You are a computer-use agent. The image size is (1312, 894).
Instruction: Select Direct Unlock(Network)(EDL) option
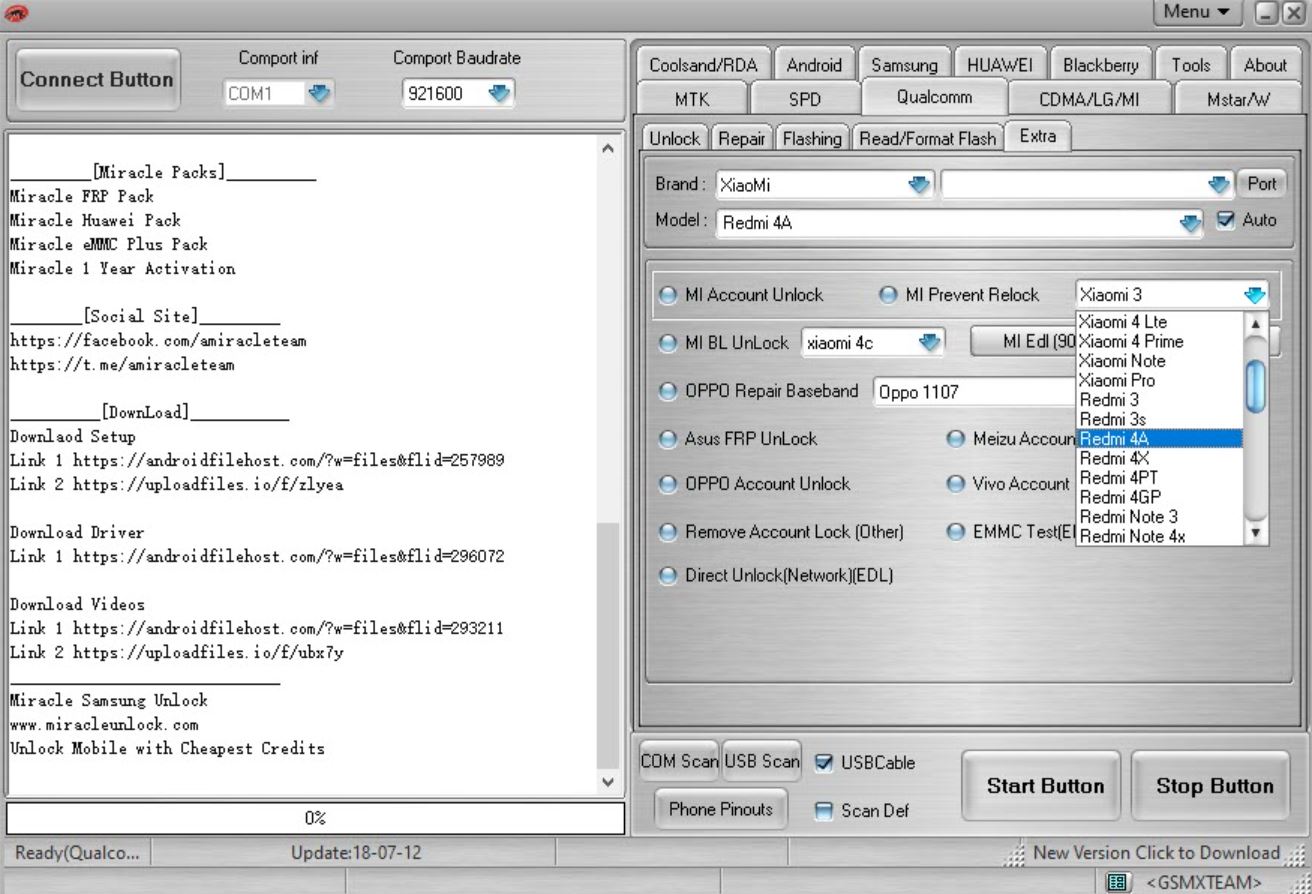[668, 576]
